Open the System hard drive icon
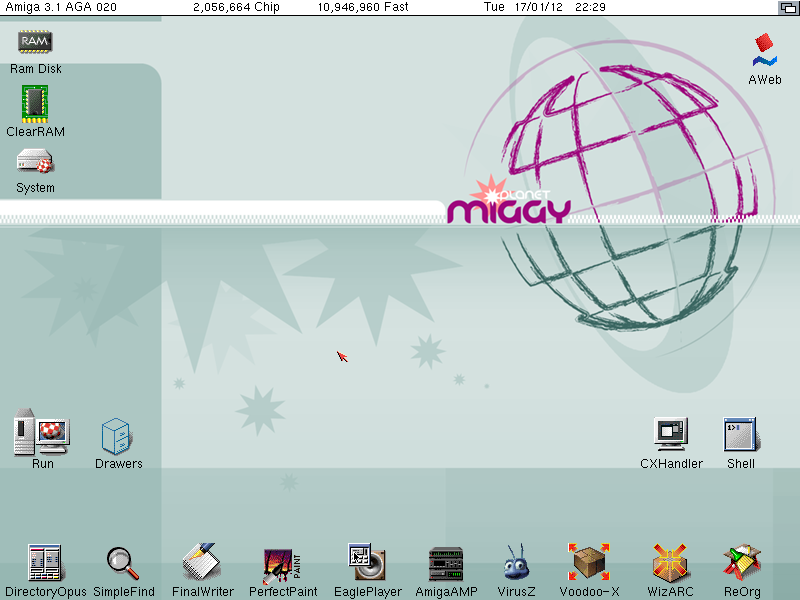The width and height of the screenshot is (800, 600). 35,161
